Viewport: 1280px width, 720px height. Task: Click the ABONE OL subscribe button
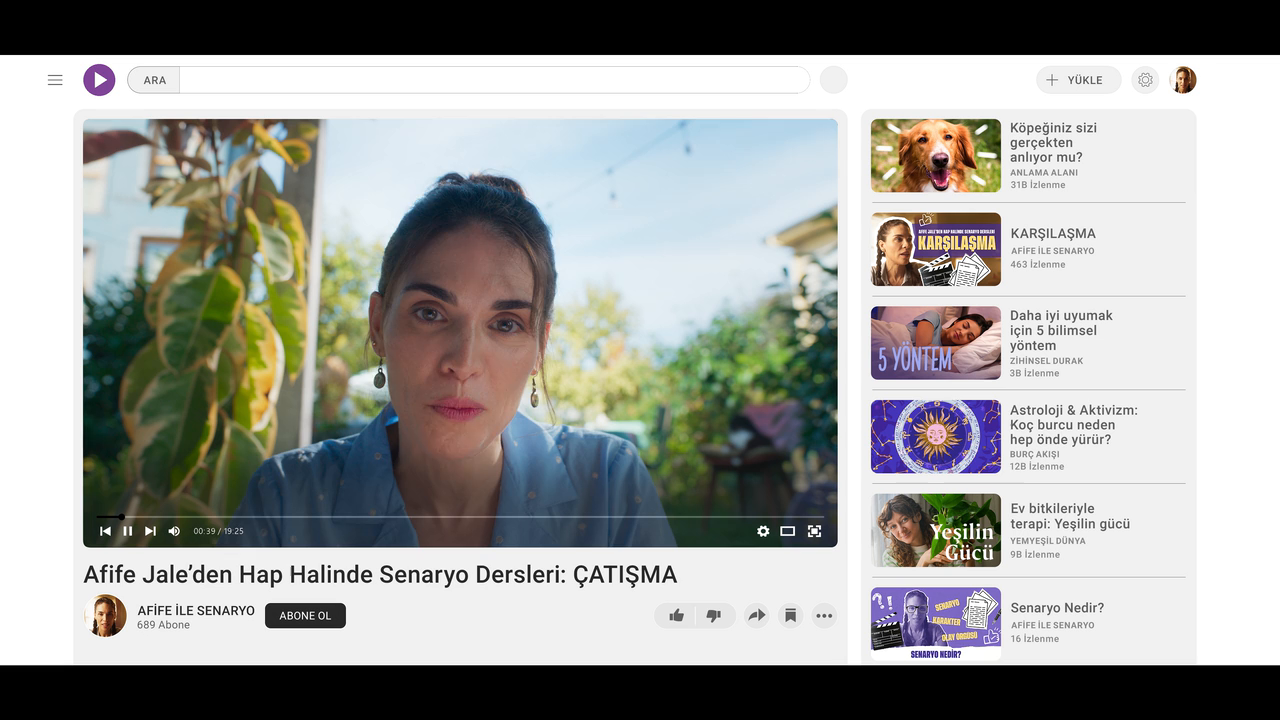(x=305, y=616)
